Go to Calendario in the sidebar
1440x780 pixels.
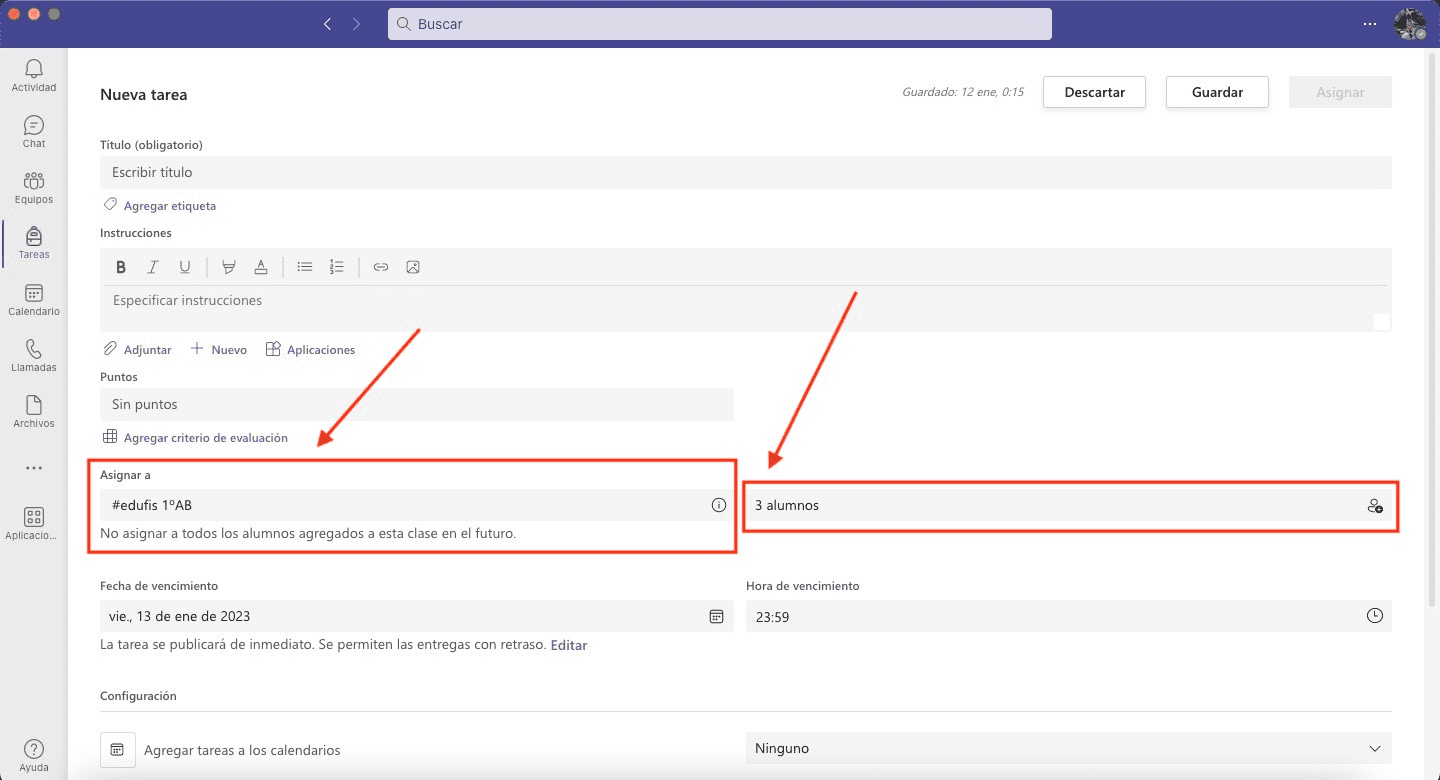[34, 300]
